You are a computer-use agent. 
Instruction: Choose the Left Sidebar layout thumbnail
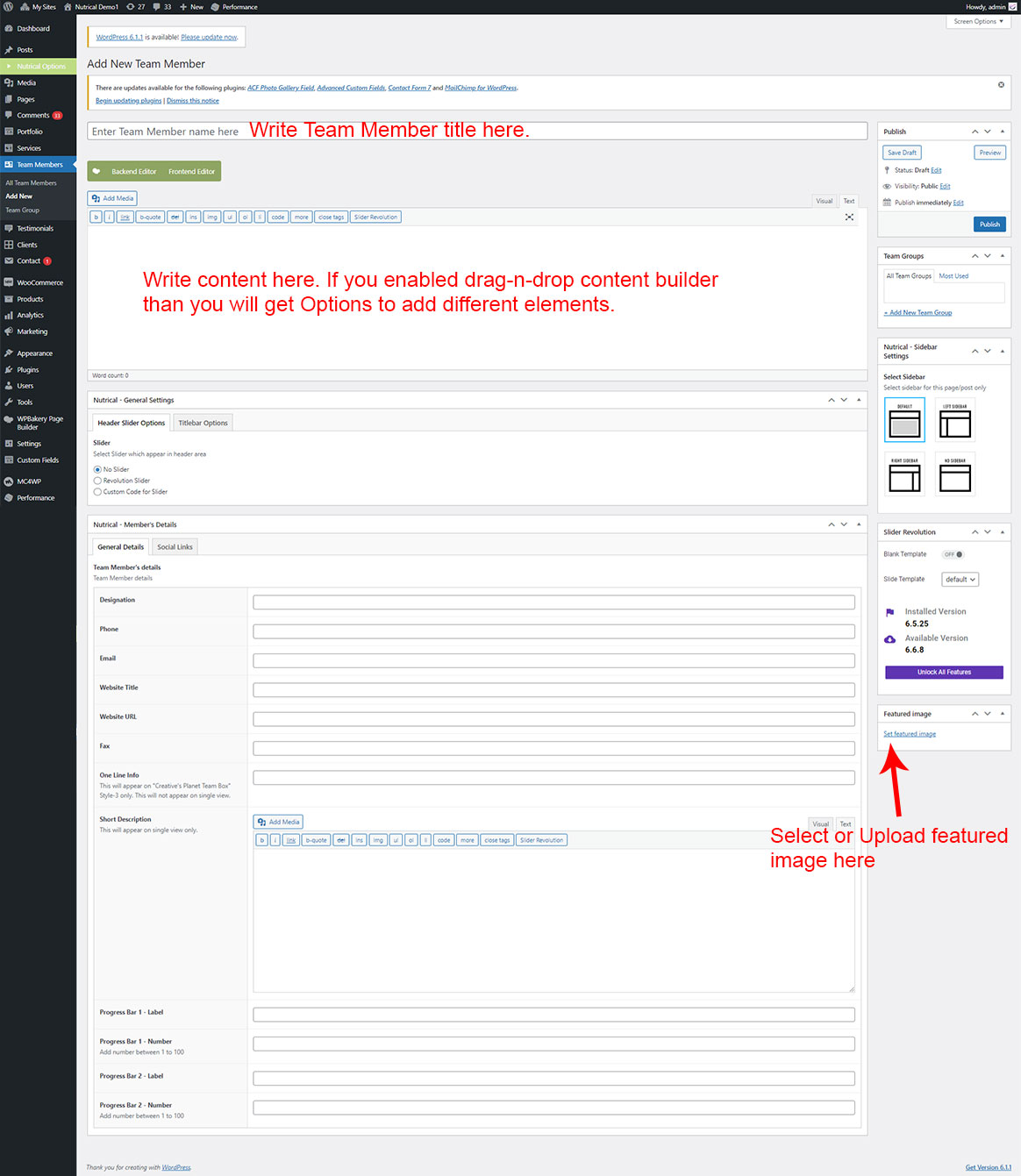pos(954,420)
